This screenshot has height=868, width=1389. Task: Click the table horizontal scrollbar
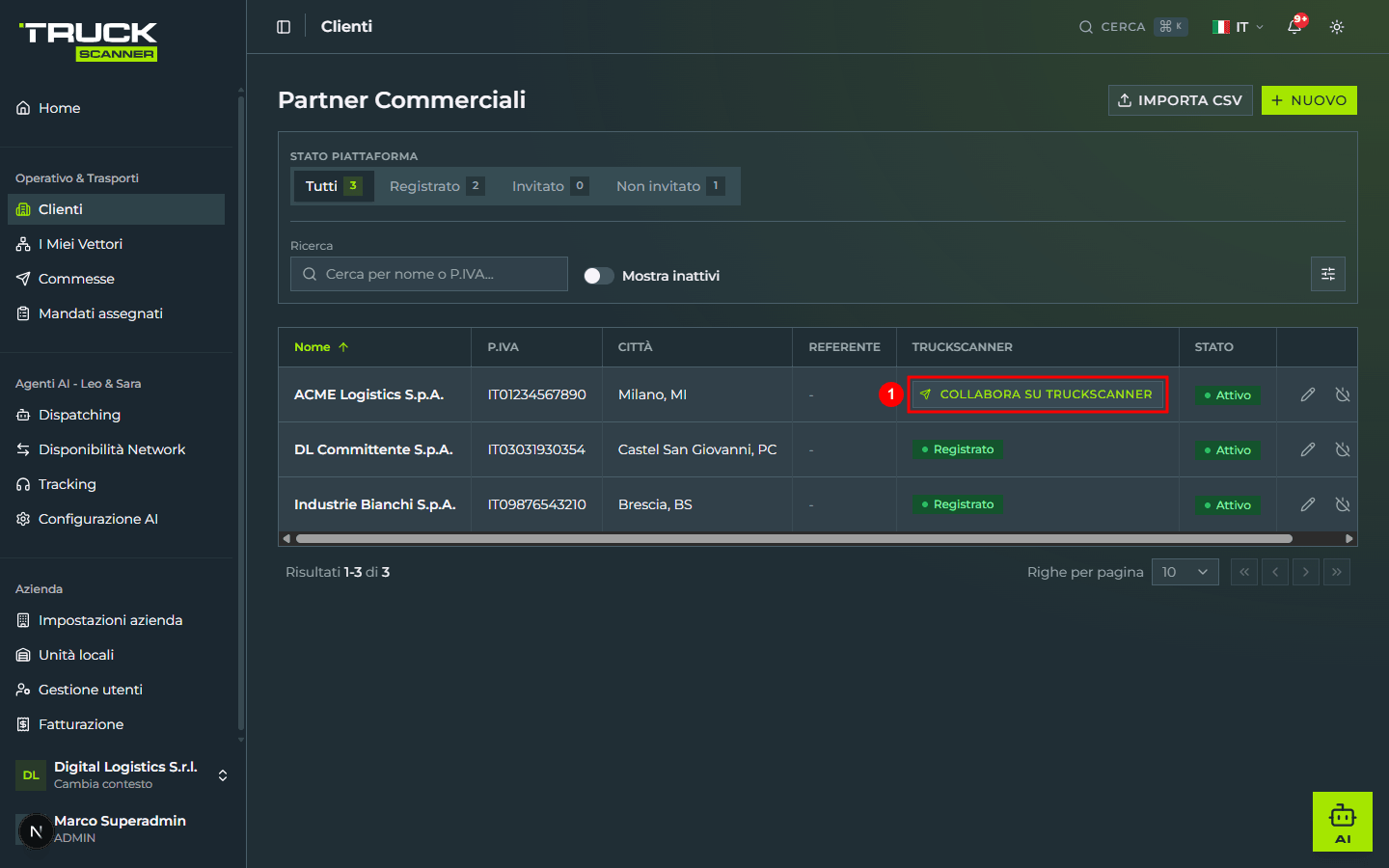[794, 539]
